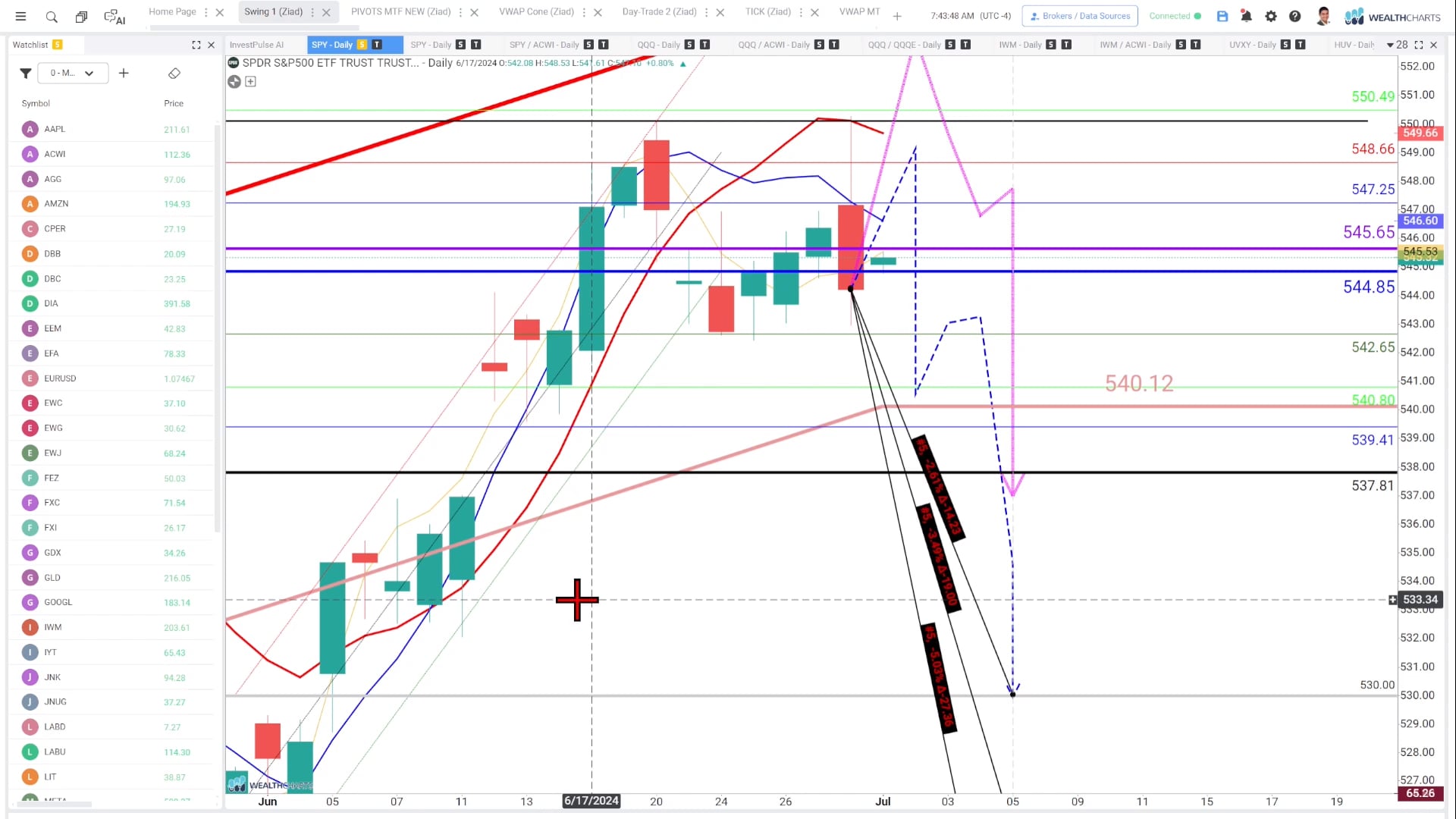Click the Connected status indicator
The width and height of the screenshot is (1456, 819).
pyautogui.click(x=1175, y=16)
